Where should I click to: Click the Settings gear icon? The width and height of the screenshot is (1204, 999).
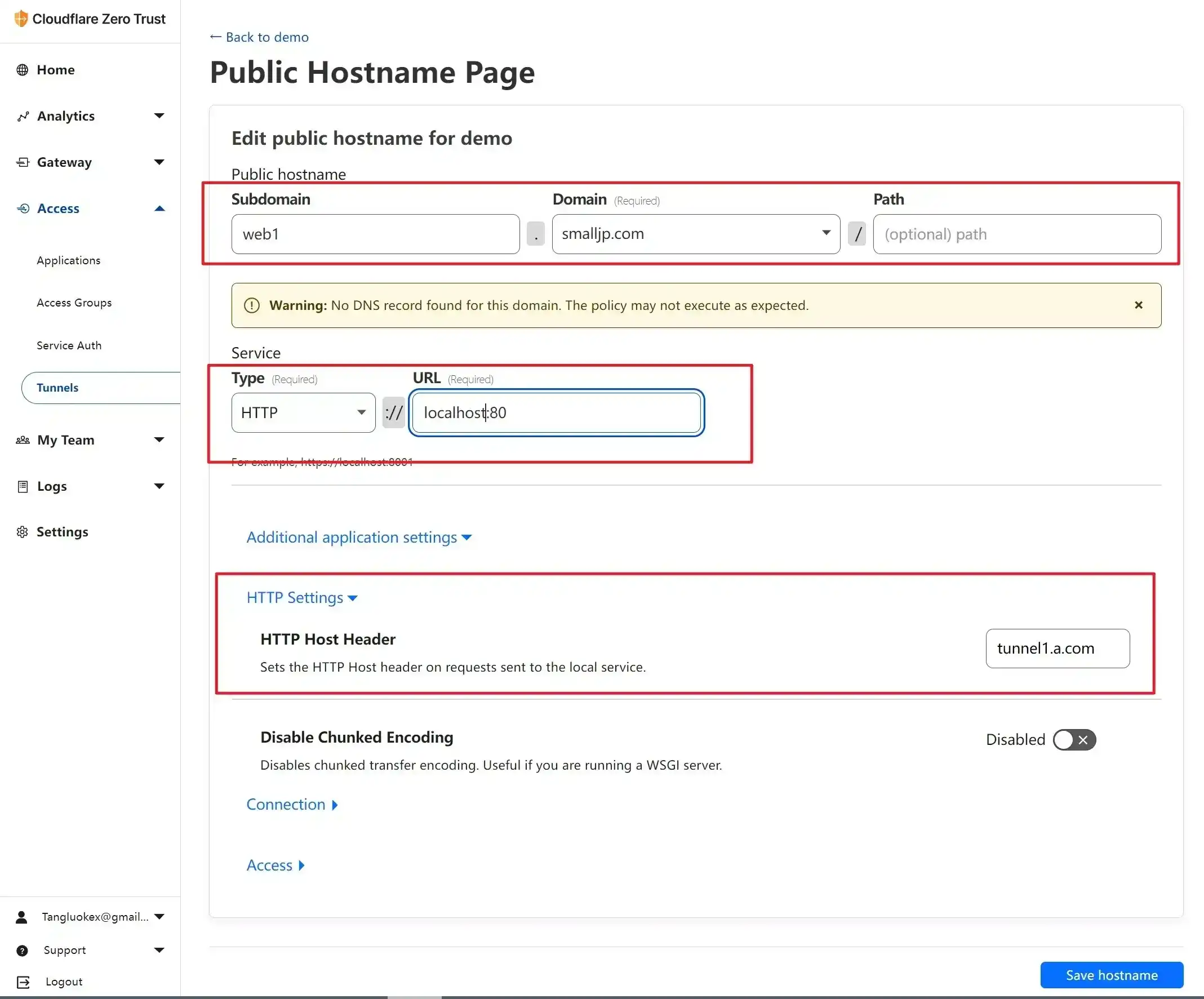coord(23,532)
